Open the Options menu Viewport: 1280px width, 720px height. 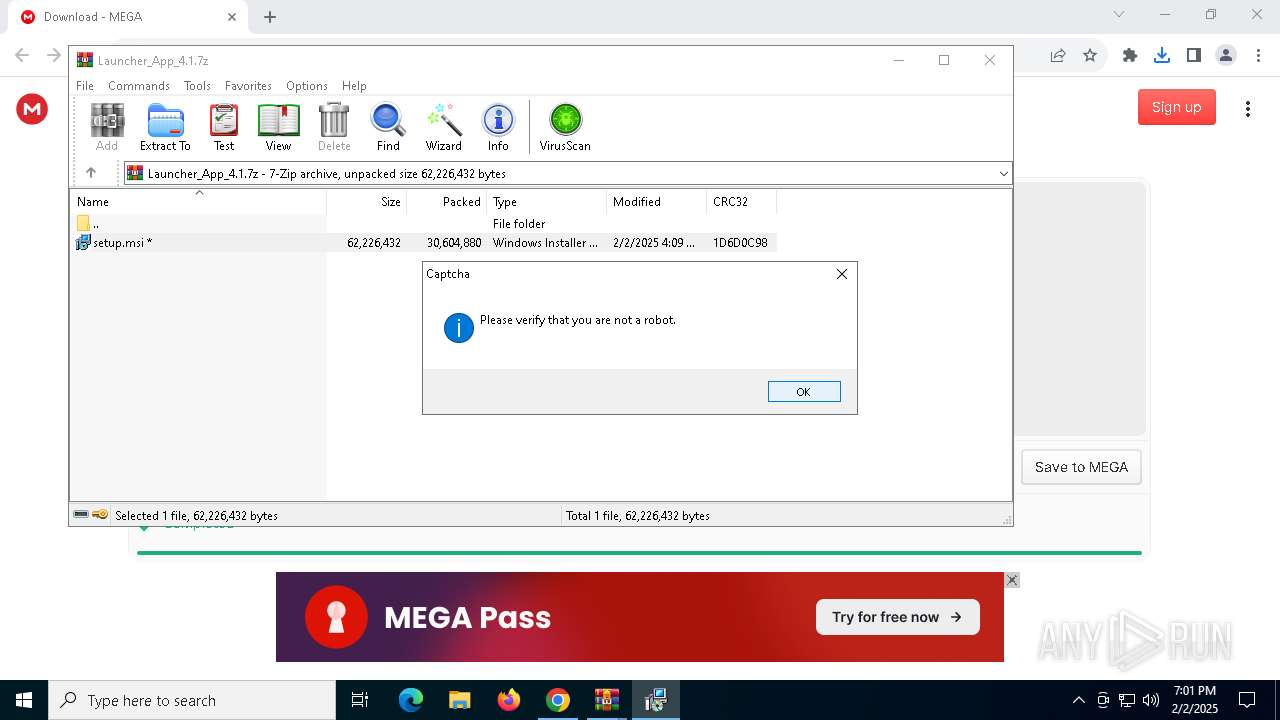(x=307, y=86)
